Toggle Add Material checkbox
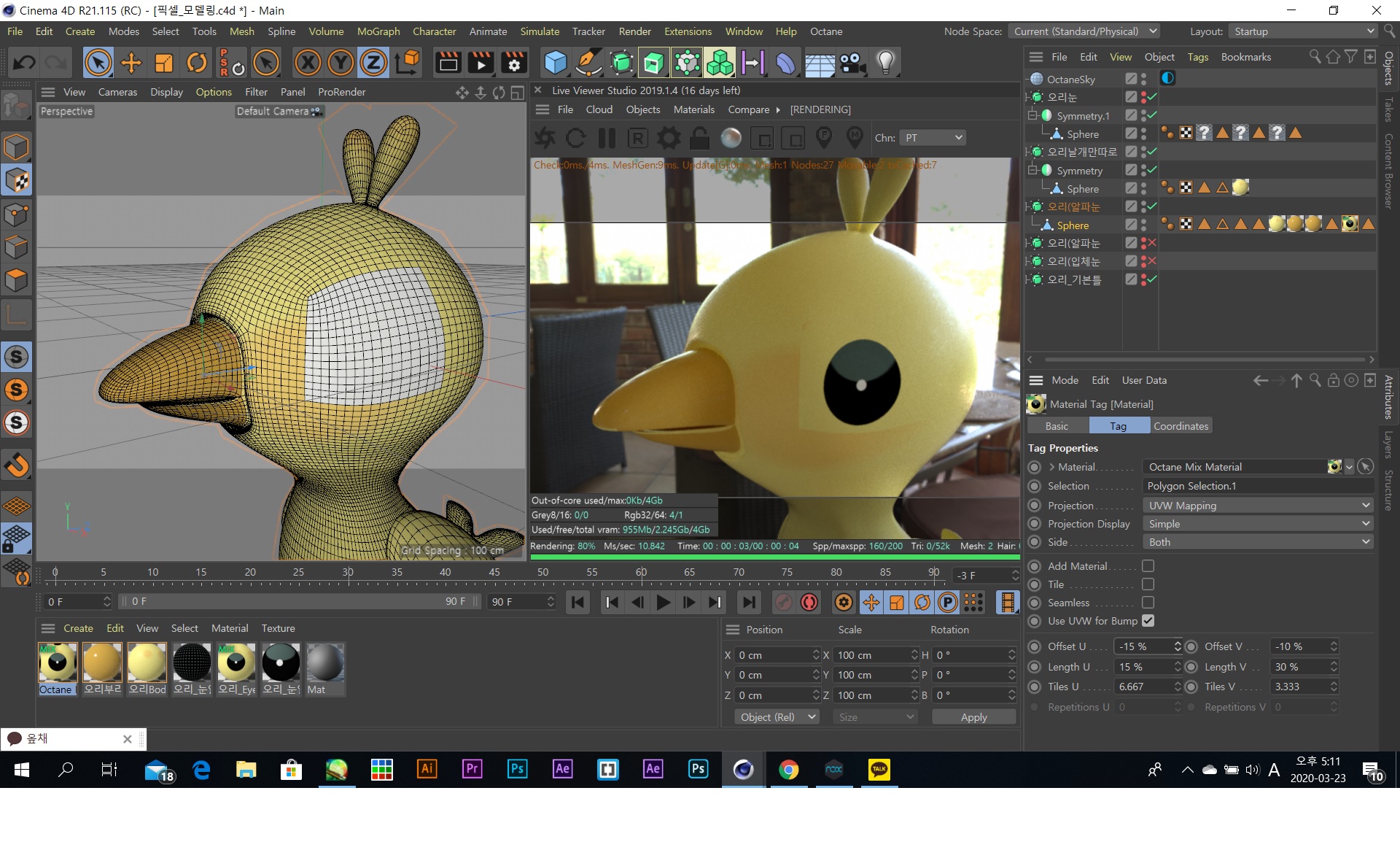The height and width of the screenshot is (858, 1400). pos(1148,566)
